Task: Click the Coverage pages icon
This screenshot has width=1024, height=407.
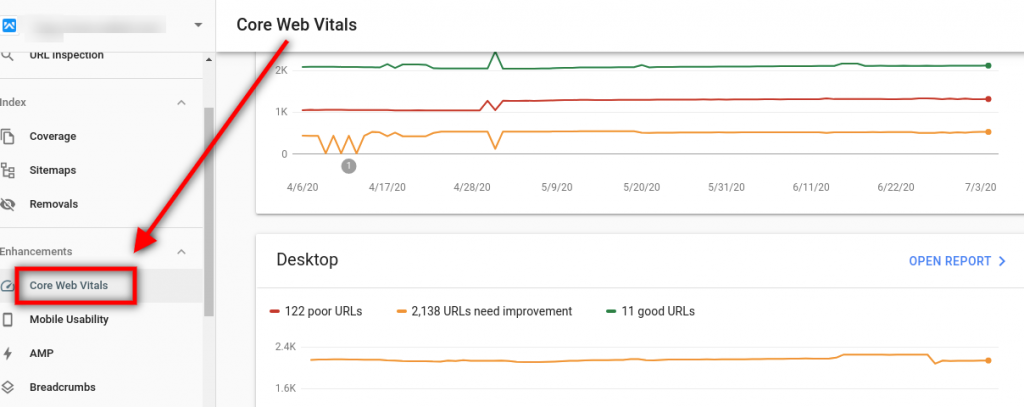Action: click(x=8, y=136)
